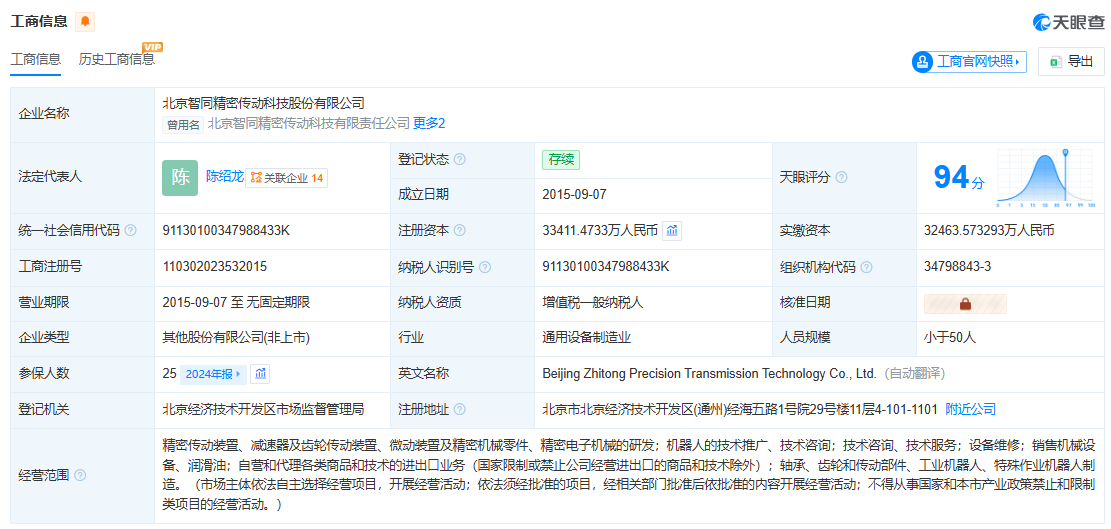Click help icon beside 经营范围
The width and height of the screenshot is (1111, 529).
pos(80,475)
